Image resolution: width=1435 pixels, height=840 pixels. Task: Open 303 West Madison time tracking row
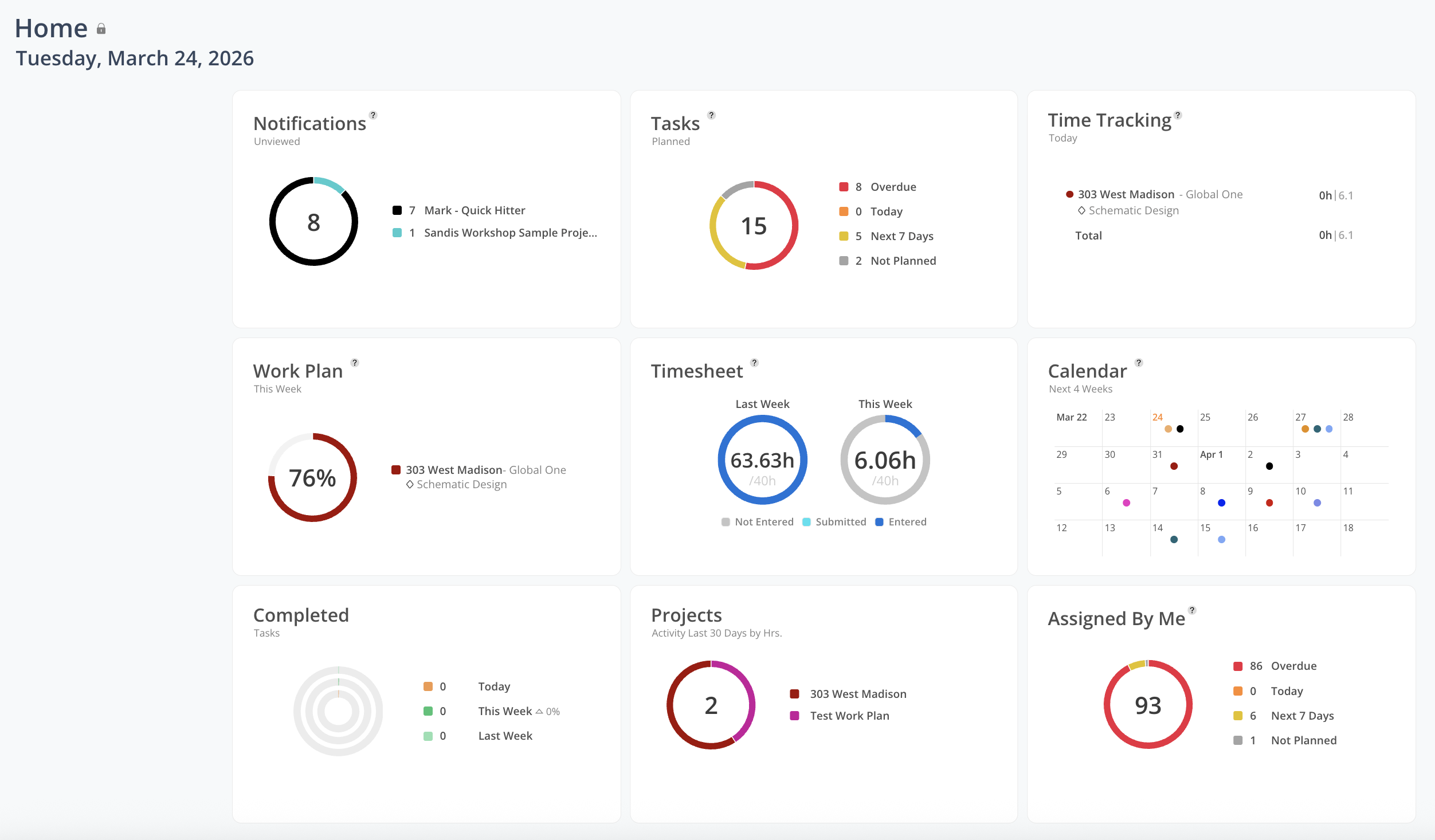click(x=1126, y=194)
